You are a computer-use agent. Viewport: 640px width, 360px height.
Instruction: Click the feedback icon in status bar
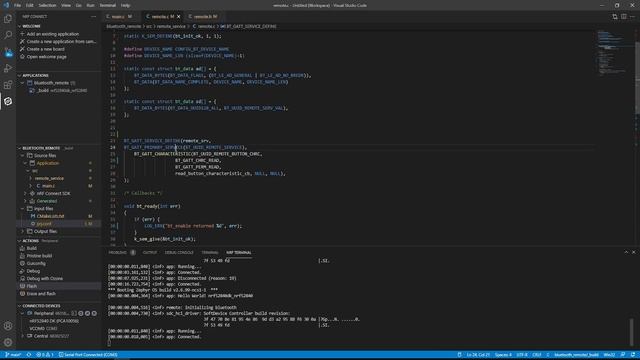tap(623, 355)
